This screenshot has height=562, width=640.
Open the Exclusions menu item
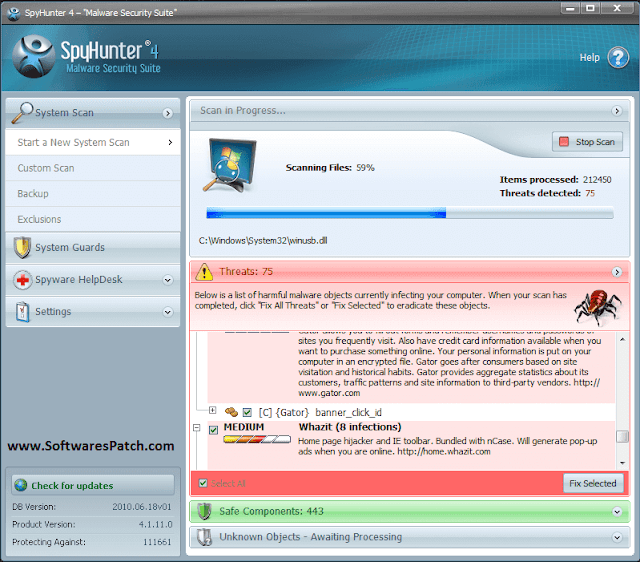[x=93, y=219]
